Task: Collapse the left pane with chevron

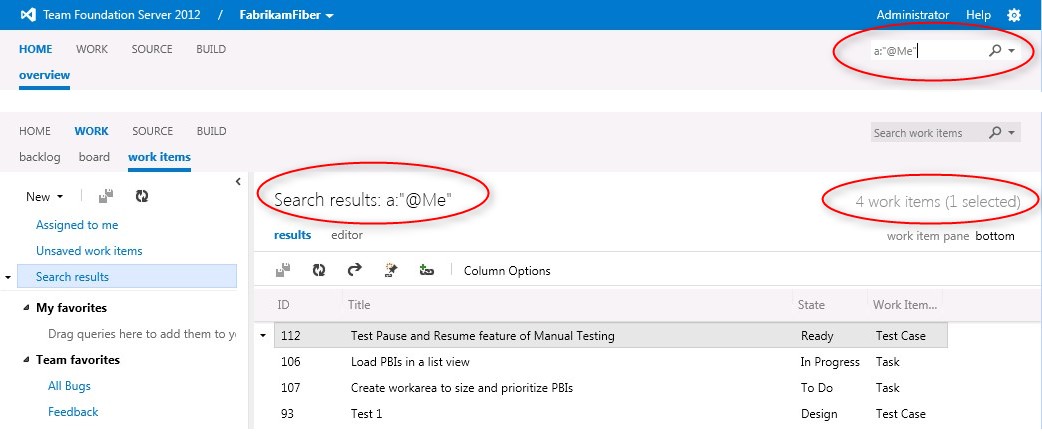Action: click(x=238, y=181)
